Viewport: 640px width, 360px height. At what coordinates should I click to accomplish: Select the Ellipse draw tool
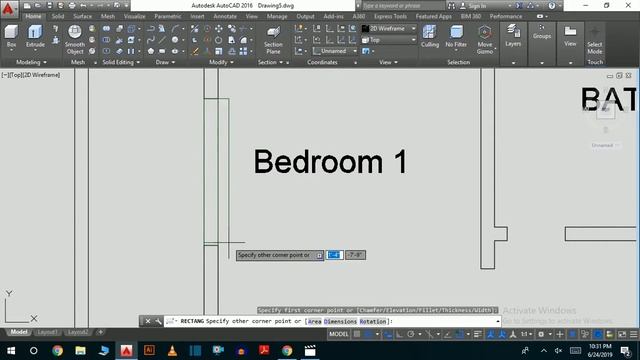pyautogui.click(x=175, y=51)
